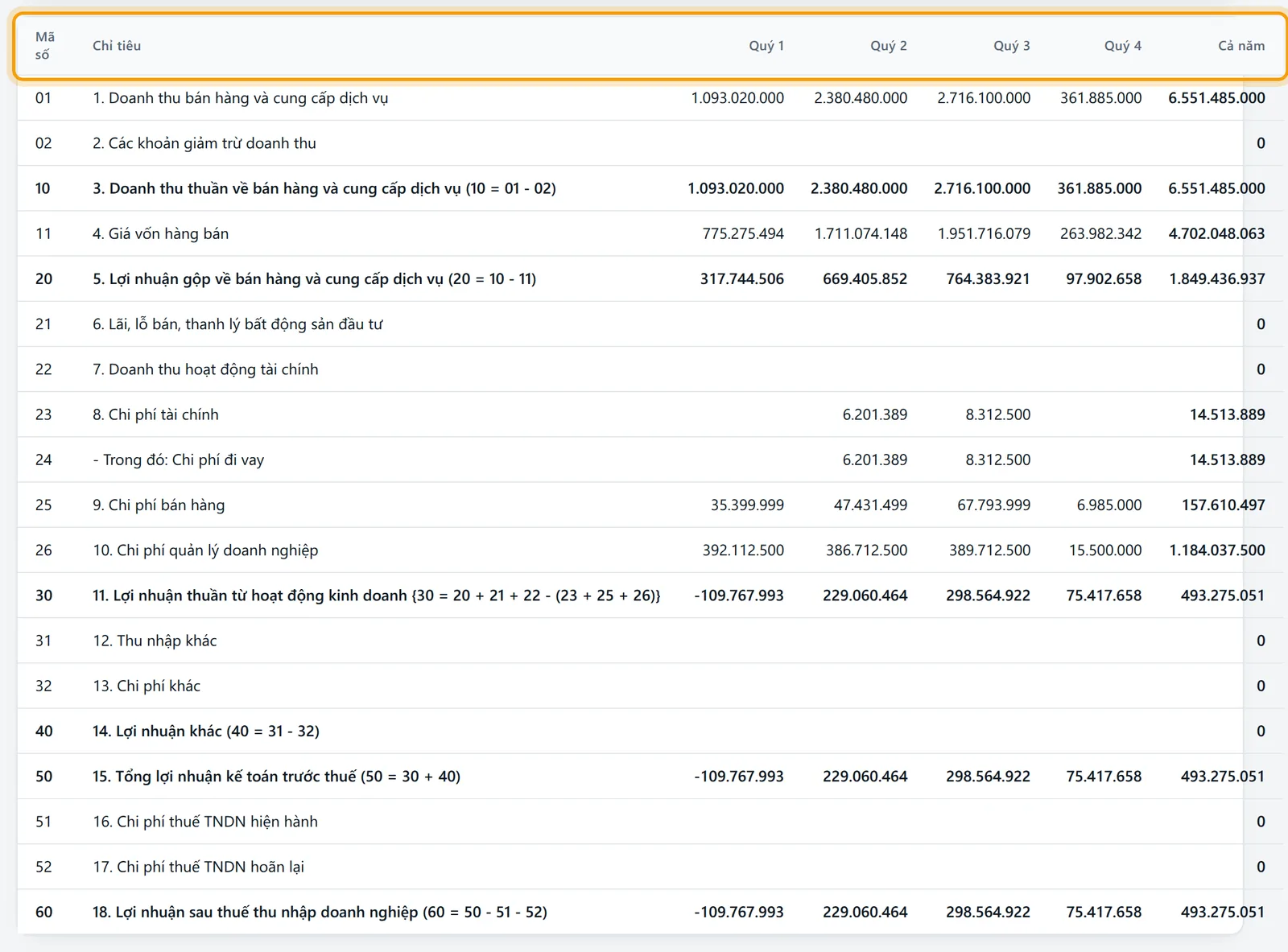Click the "Chỉ tiêu" column header
The height and width of the screenshot is (952, 1288).
117,46
